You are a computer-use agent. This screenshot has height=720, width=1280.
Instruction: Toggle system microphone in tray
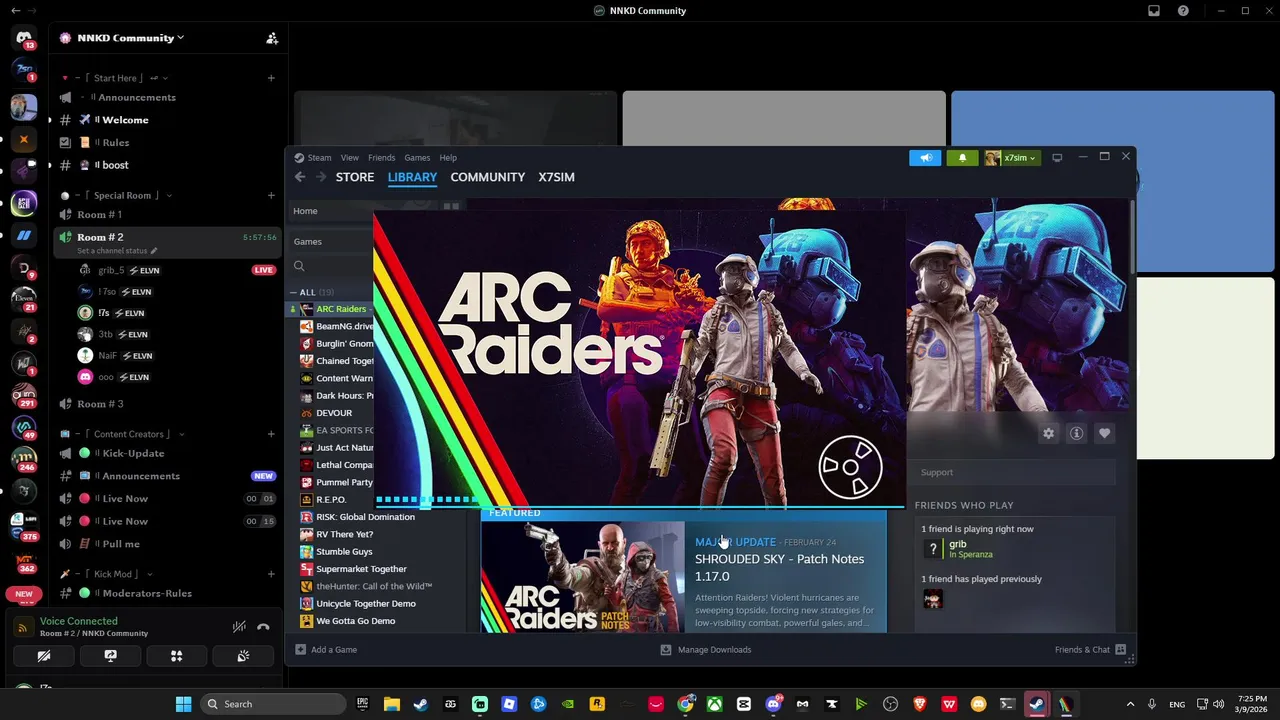(x=1152, y=704)
